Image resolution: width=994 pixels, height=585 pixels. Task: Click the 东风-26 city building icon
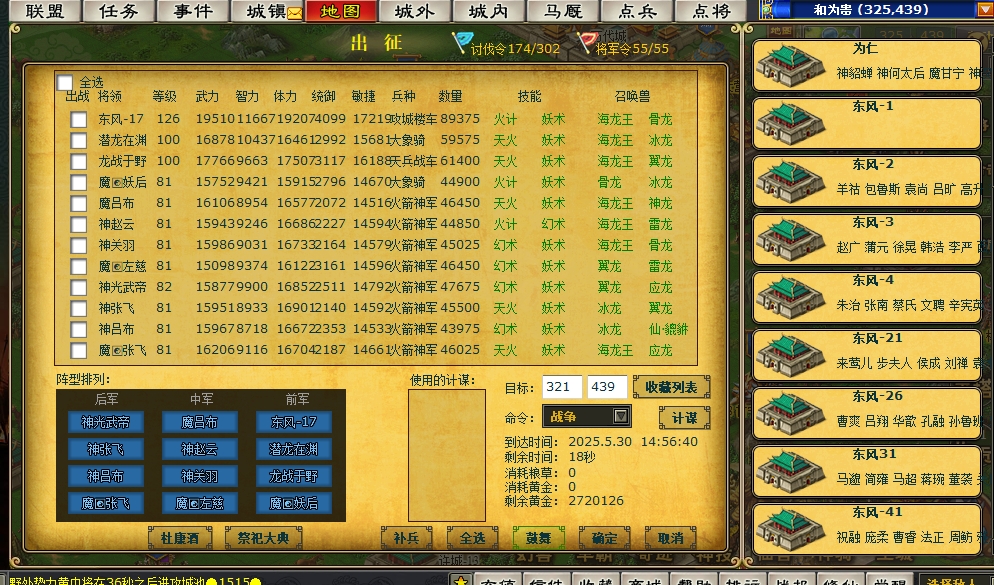791,415
